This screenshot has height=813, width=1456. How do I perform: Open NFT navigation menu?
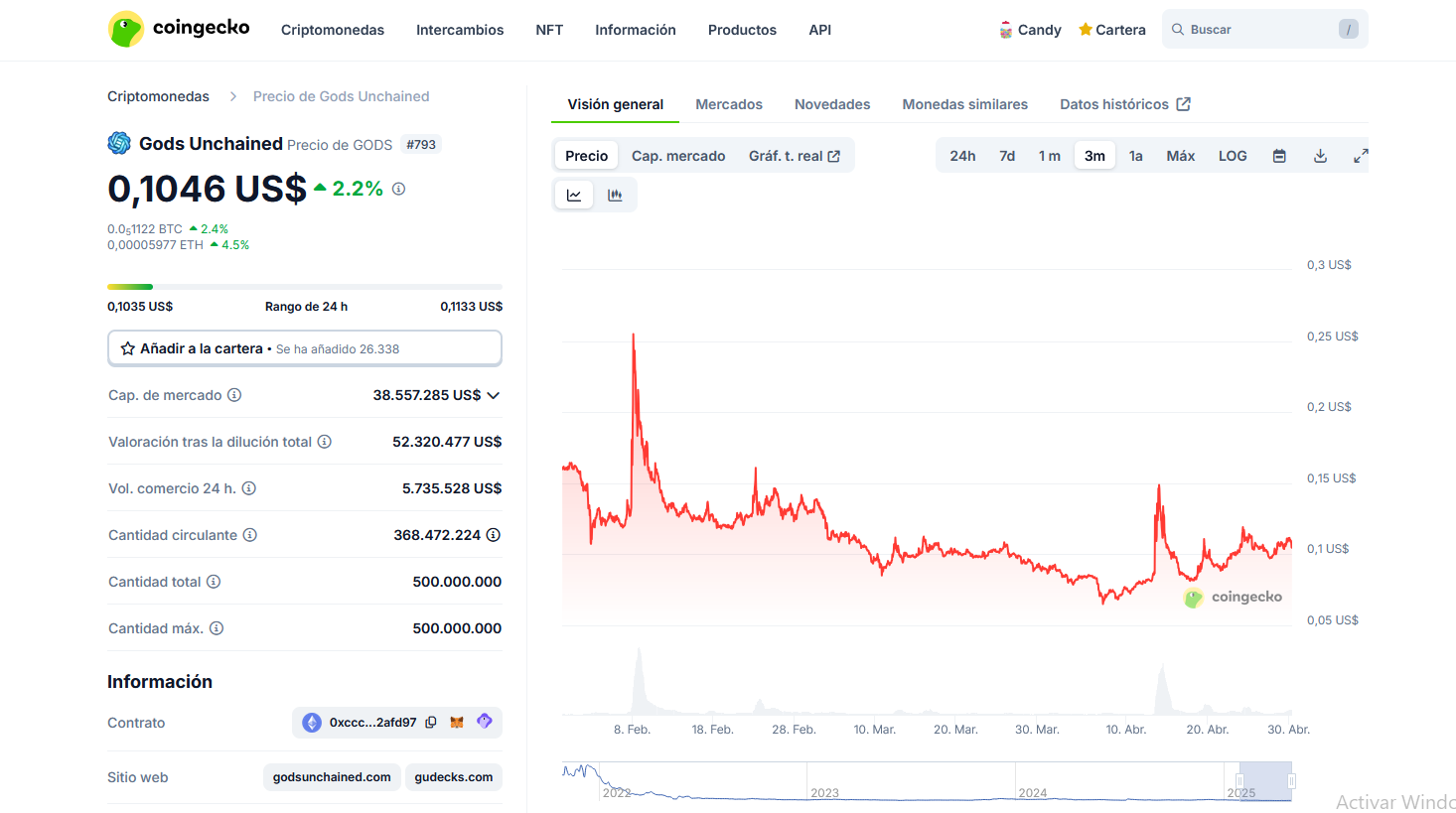(x=549, y=30)
